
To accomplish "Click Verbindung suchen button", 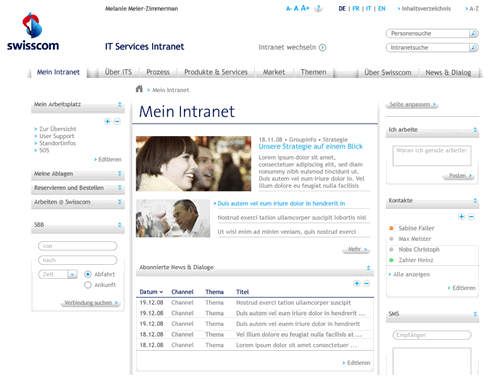I will (x=91, y=303).
